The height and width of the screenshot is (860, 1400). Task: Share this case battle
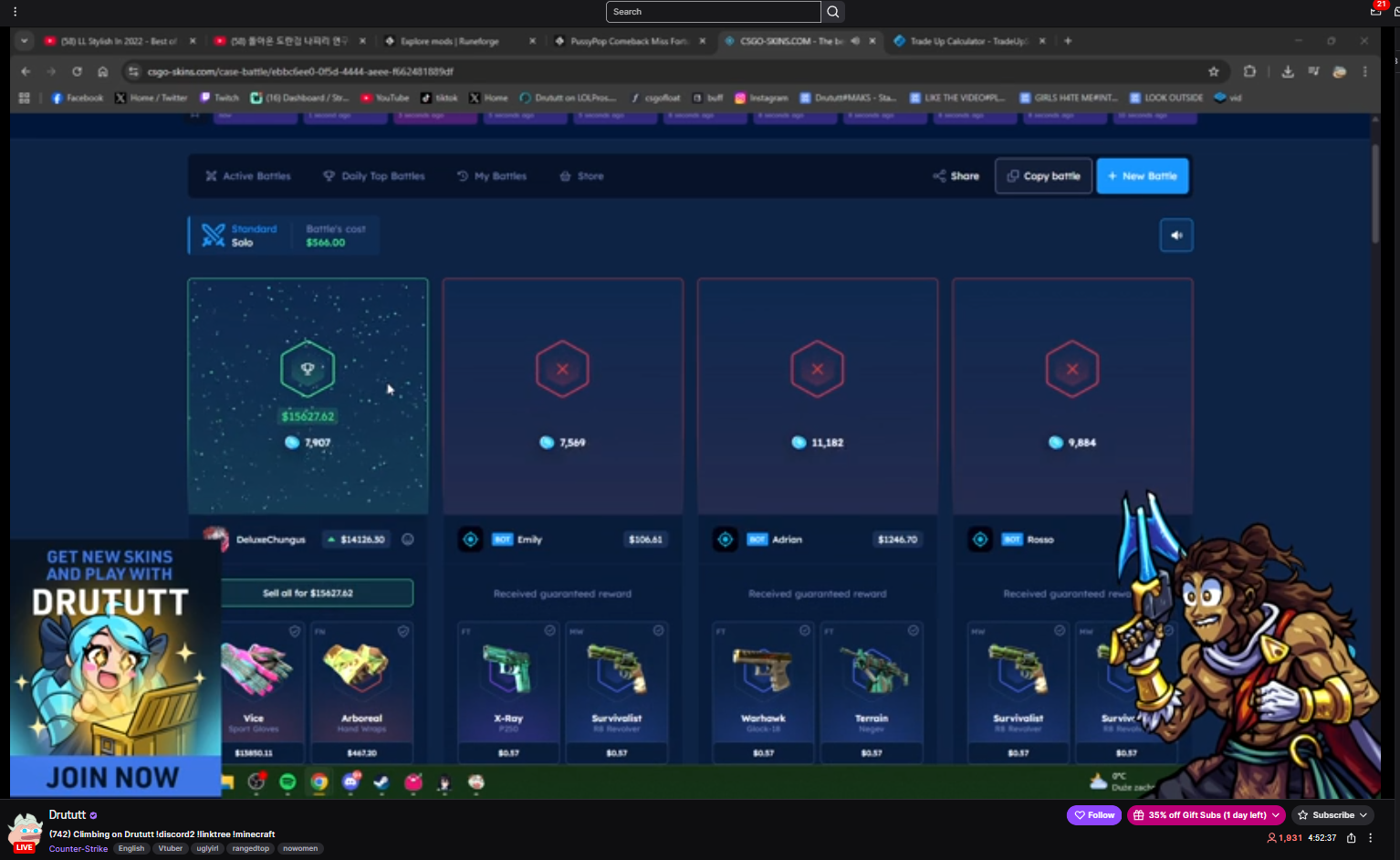click(956, 176)
